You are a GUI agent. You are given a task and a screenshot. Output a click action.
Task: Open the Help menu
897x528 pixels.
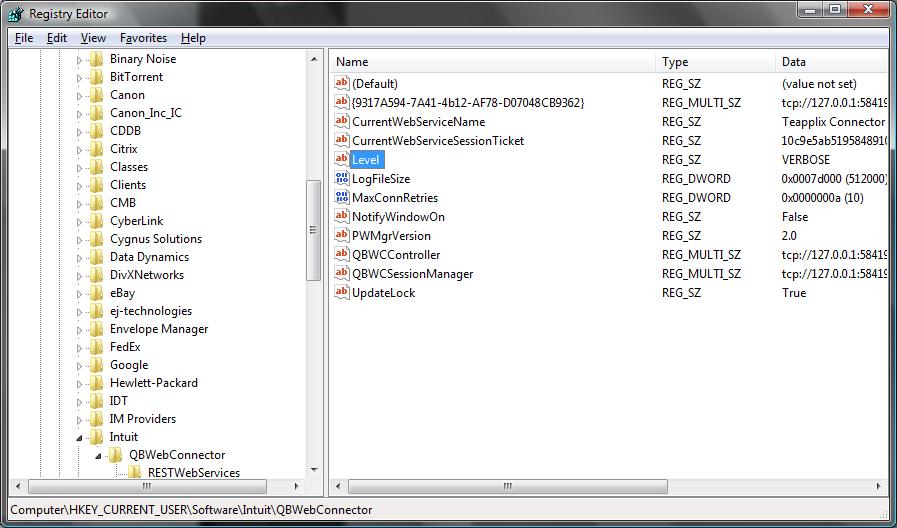coord(193,38)
